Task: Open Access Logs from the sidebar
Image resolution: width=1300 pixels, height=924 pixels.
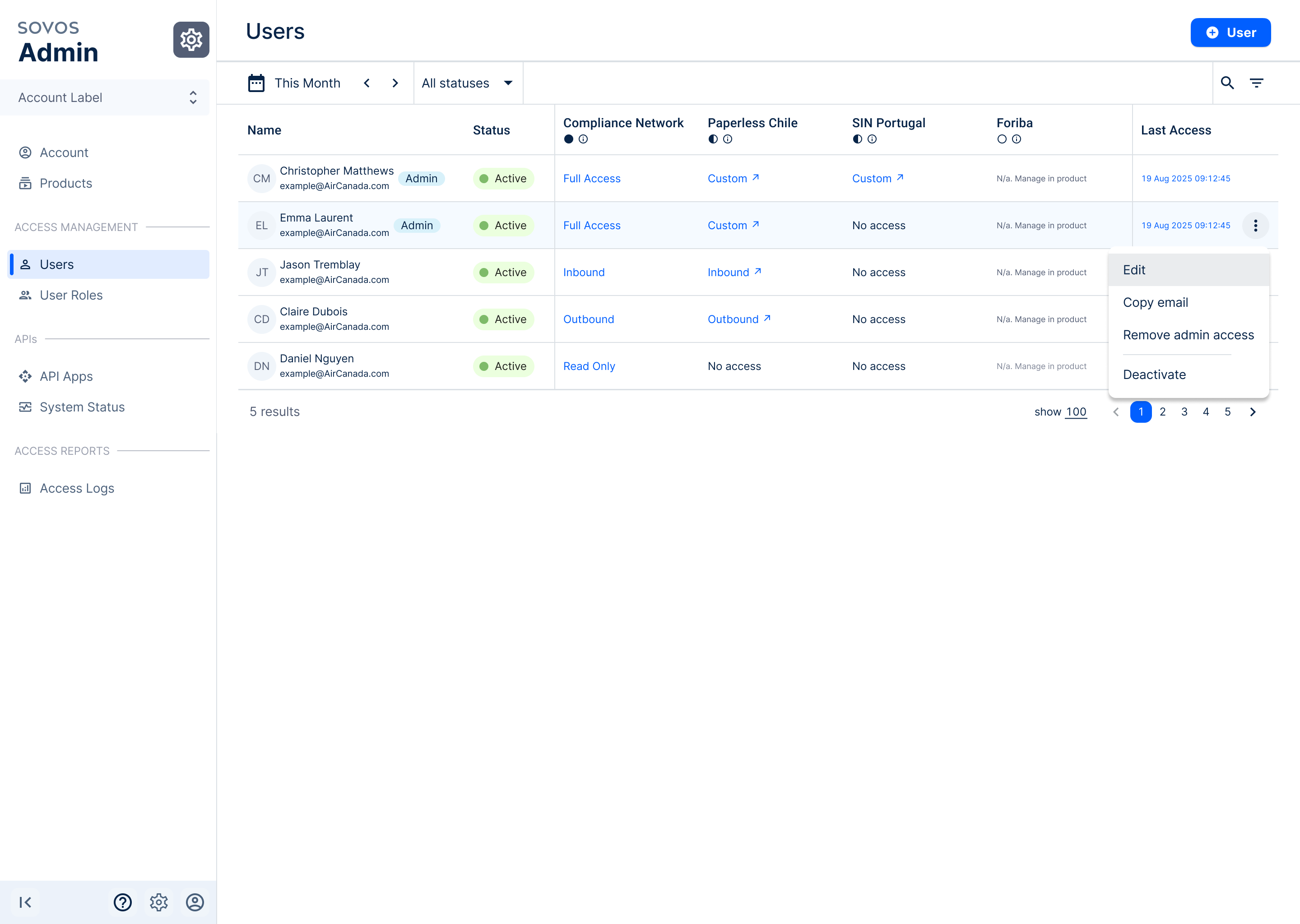Action: point(76,488)
